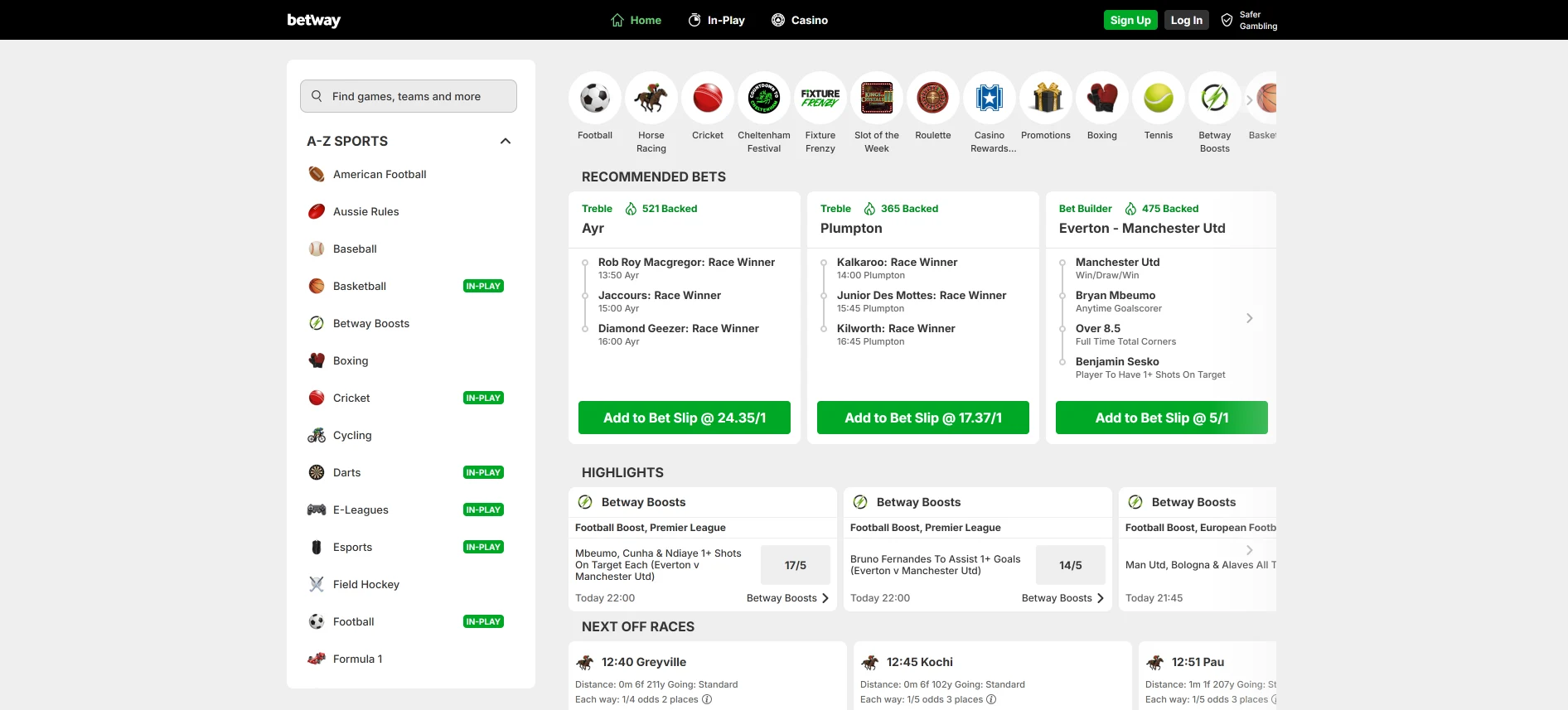
Task: Open Aussie Rules in sidebar
Action: (411, 211)
